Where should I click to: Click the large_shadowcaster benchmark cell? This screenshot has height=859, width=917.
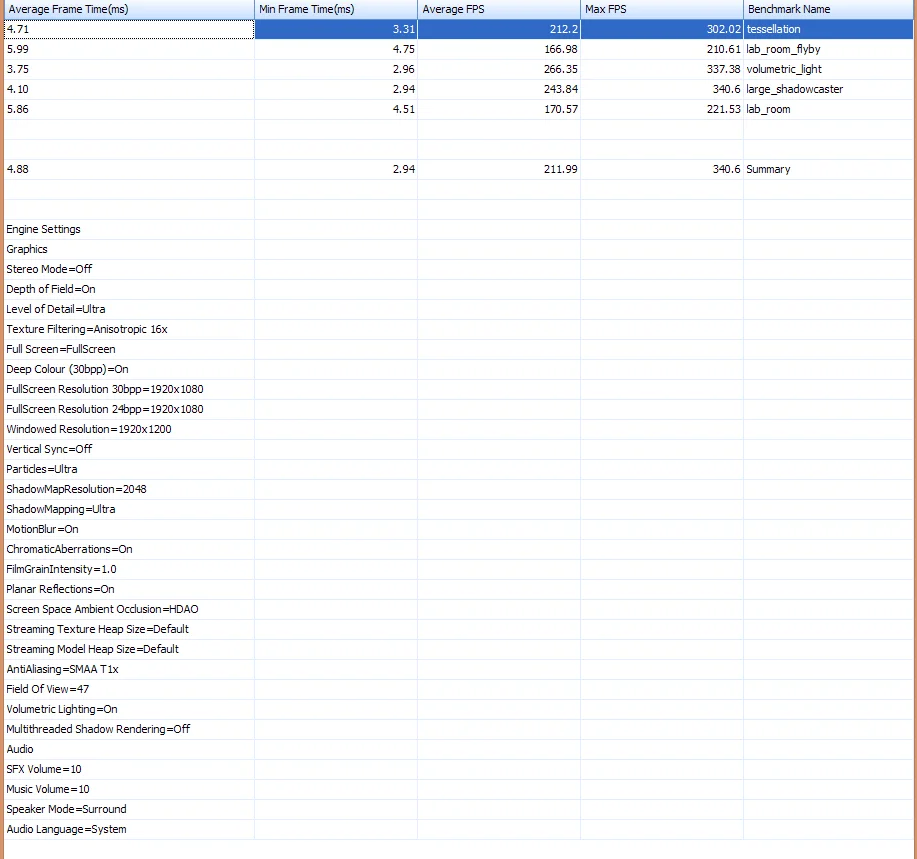click(828, 89)
